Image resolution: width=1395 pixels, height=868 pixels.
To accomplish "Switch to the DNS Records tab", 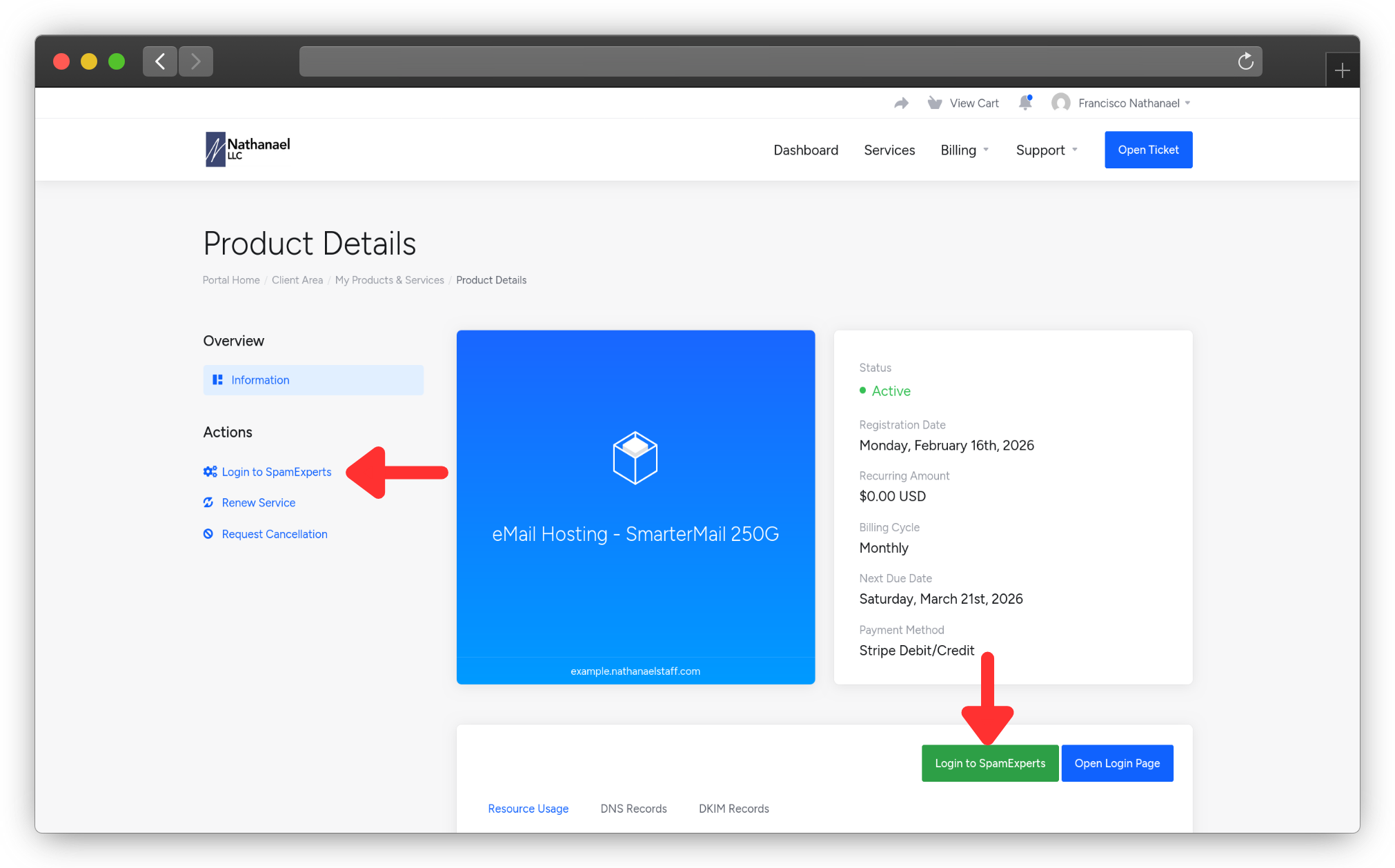I will tap(633, 809).
